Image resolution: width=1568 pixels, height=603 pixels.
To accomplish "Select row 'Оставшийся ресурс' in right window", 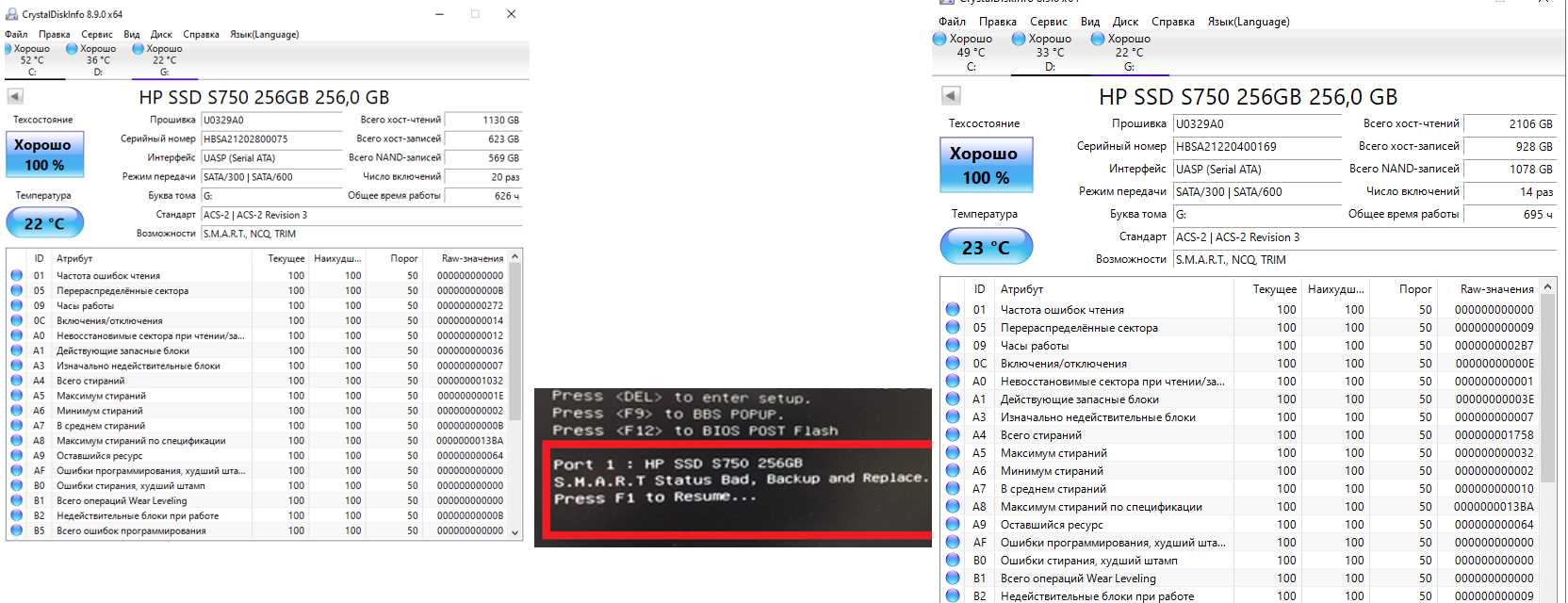I will (x=1241, y=524).
